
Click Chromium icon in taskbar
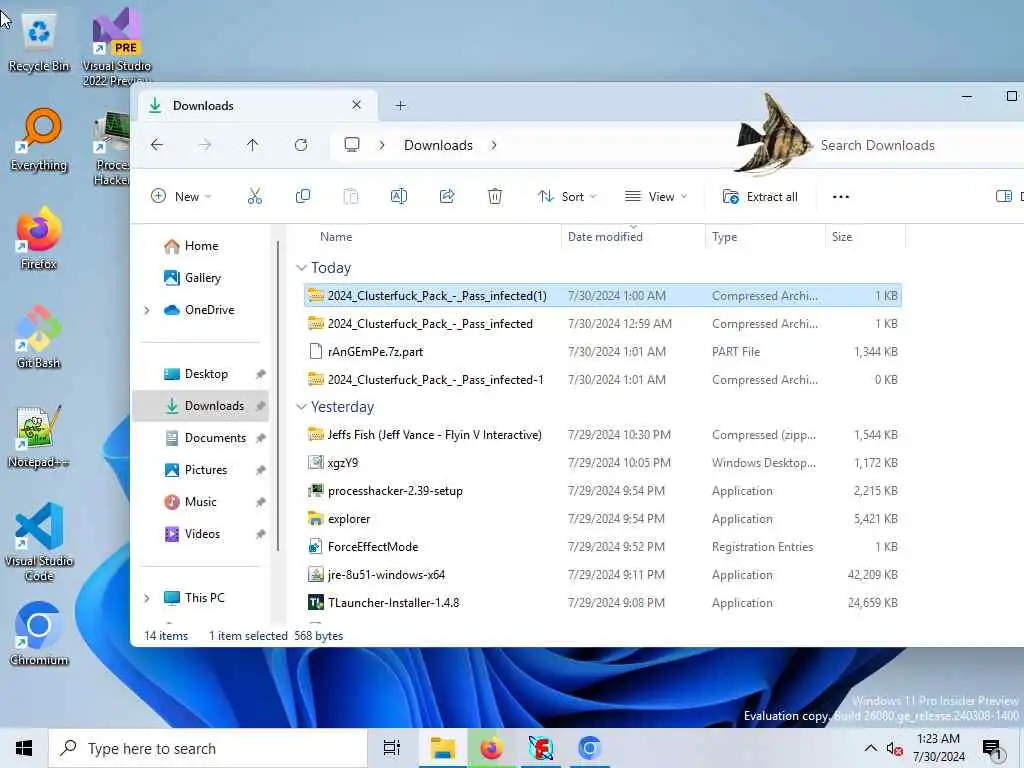pyautogui.click(x=589, y=748)
